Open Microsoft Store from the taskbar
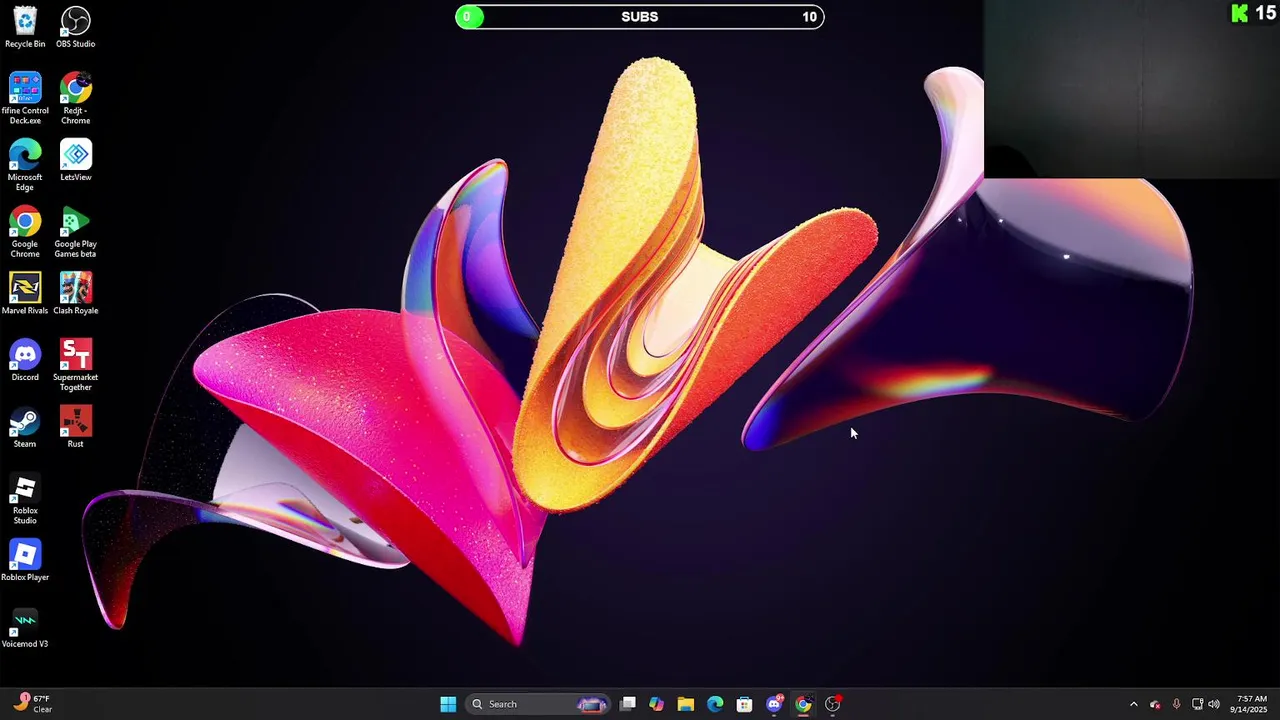1280x720 pixels. click(x=744, y=704)
